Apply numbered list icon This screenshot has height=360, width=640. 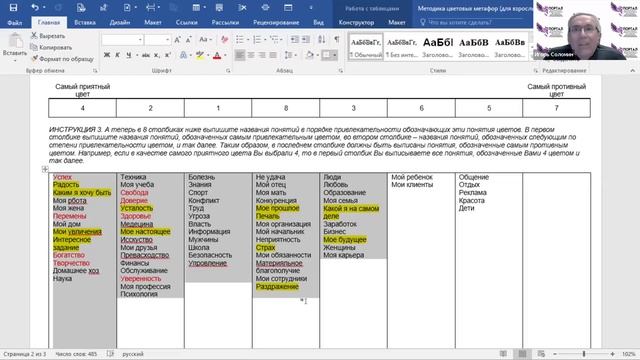coord(257,40)
